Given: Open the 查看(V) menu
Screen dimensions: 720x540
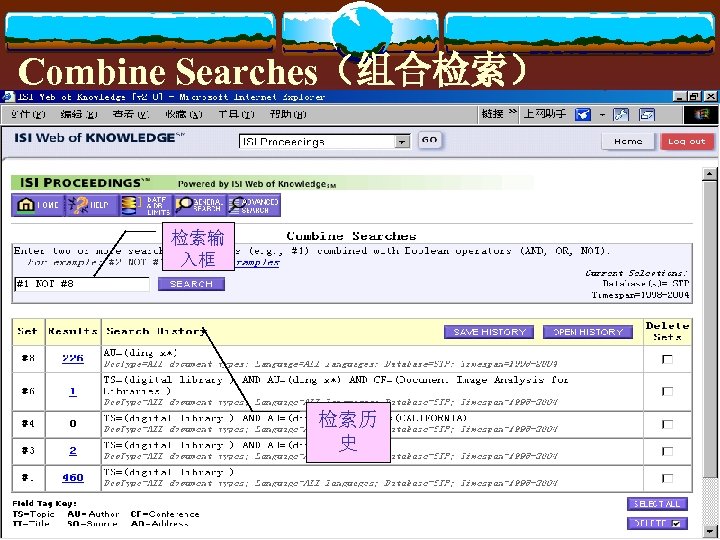Looking at the screenshot, I should 131,114.
